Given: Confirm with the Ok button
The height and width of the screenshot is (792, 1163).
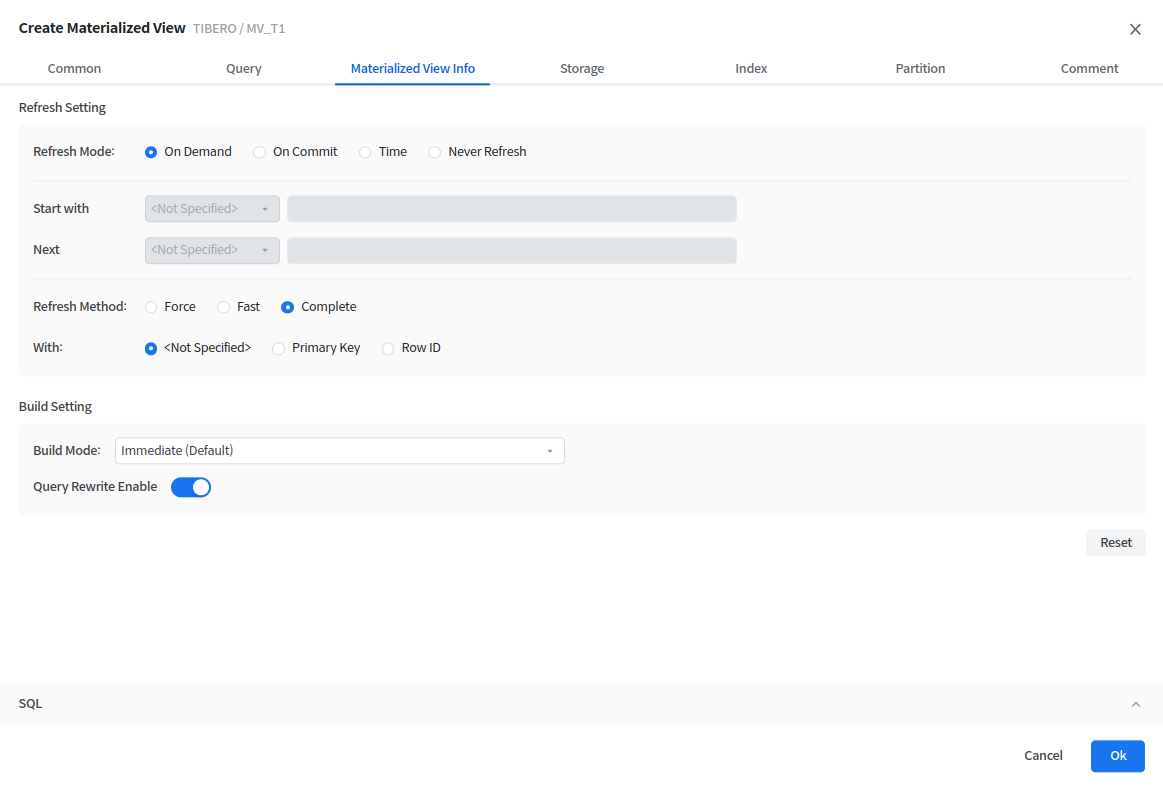Looking at the screenshot, I should [x=1117, y=756].
